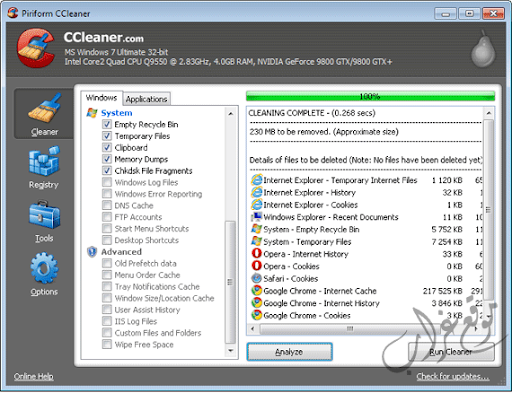Click the 7 254 KB size value
Viewport: 512px width, 393px height.
click(x=447, y=242)
